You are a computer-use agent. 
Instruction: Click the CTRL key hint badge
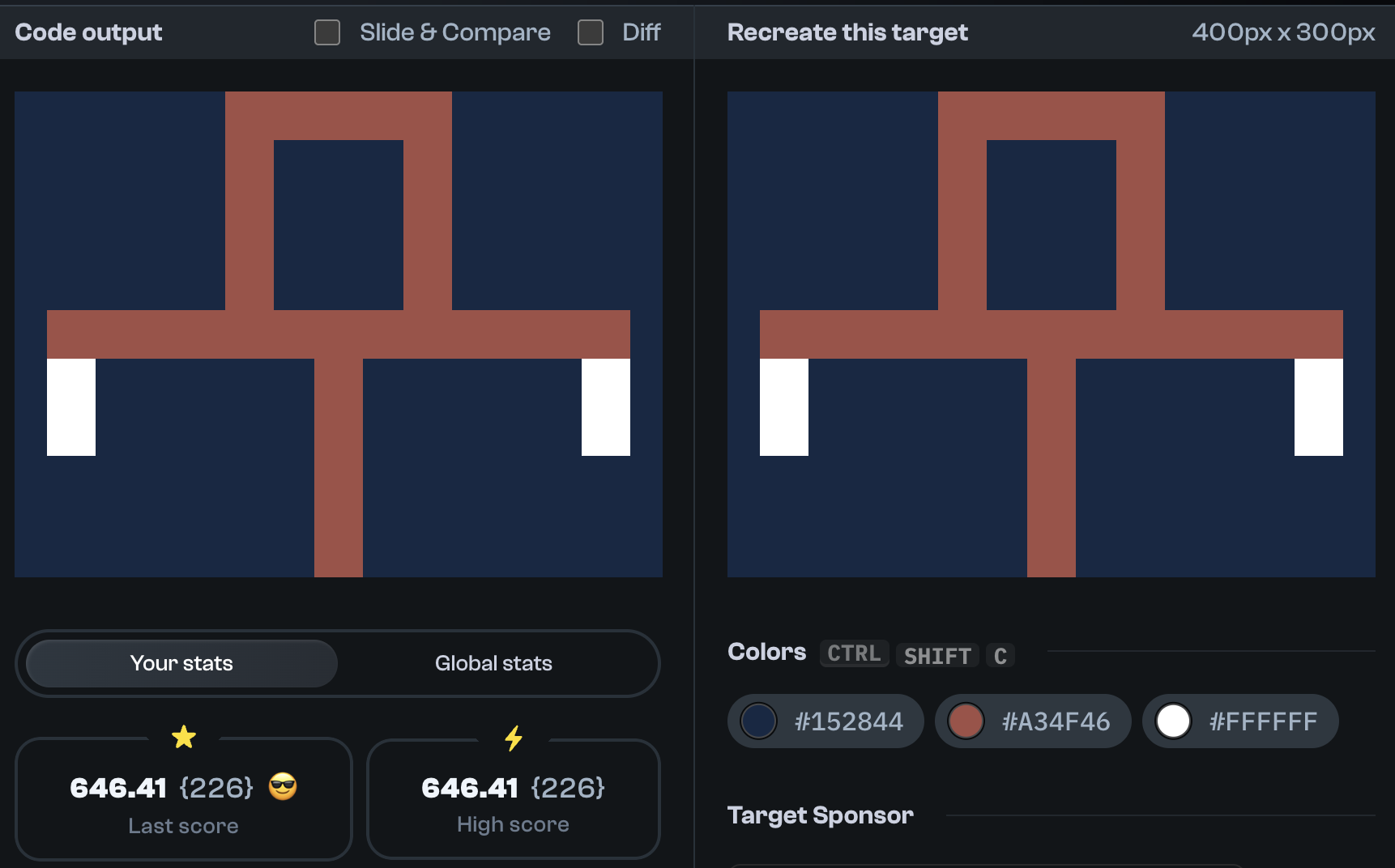tap(854, 653)
